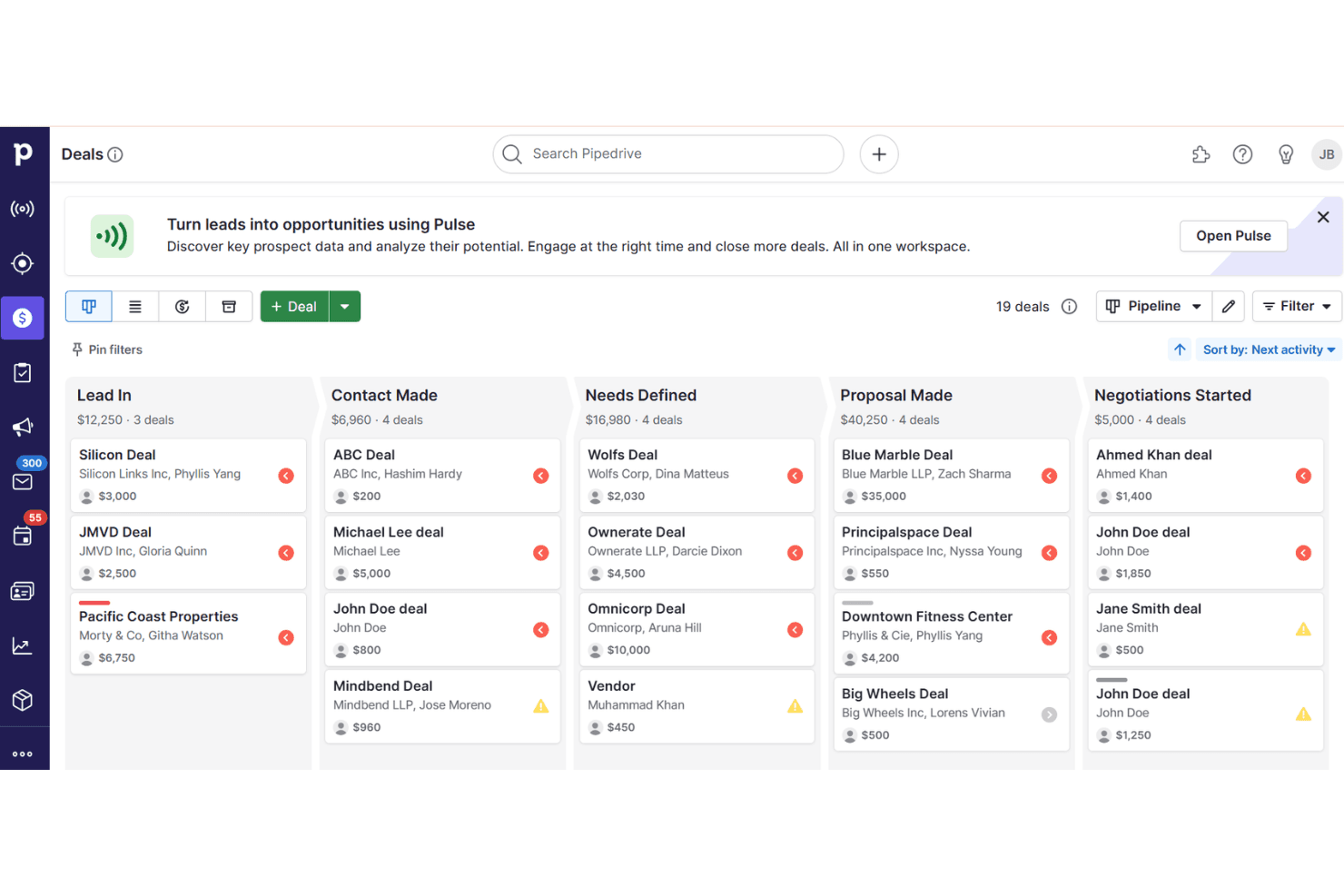Image resolution: width=1344 pixels, height=896 pixels.
Task: Open the Leads target sidebar icon
Action: click(x=23, y=263)
